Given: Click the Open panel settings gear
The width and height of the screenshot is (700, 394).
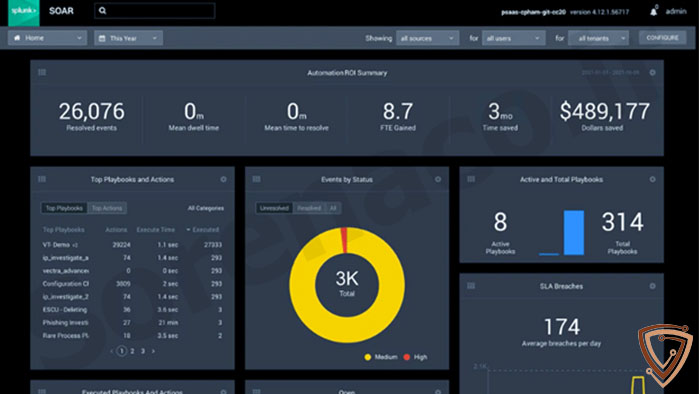Looking at the screenshot, I should coord(438,391).
